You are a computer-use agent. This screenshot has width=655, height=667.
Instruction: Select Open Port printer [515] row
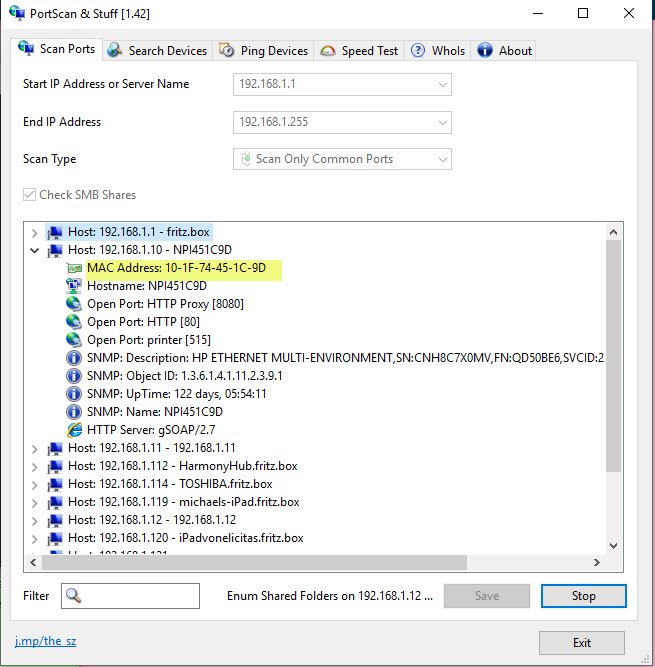(149, 340)
